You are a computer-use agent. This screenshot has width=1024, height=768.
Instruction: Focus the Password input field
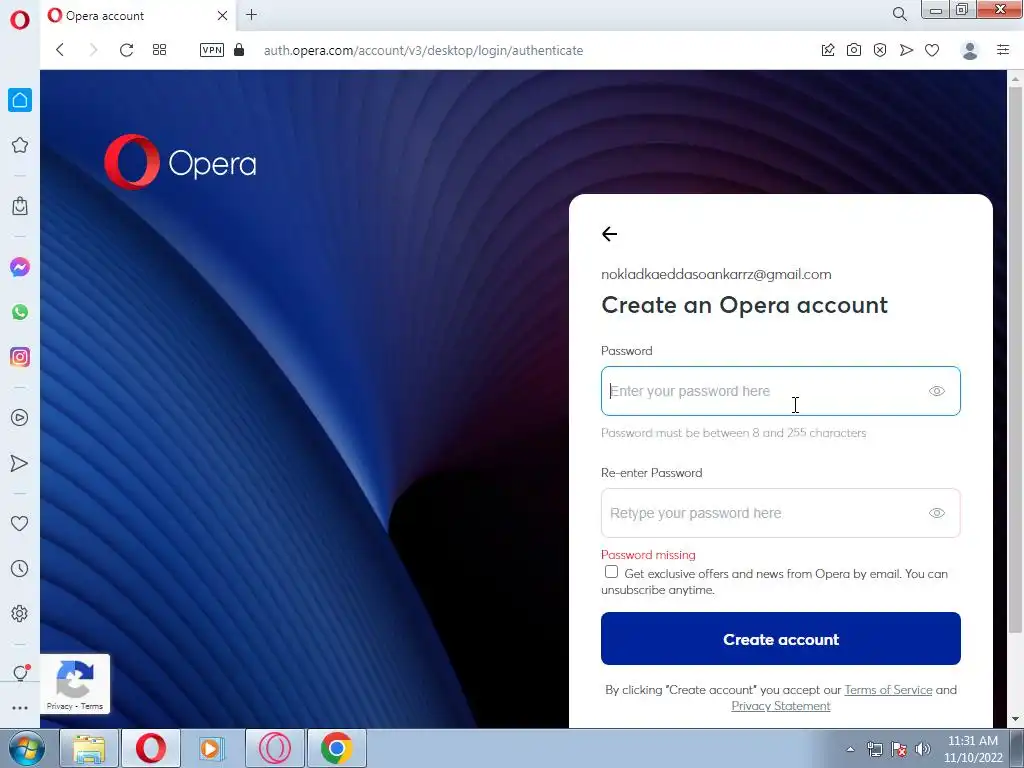click(x=780, y=391)
